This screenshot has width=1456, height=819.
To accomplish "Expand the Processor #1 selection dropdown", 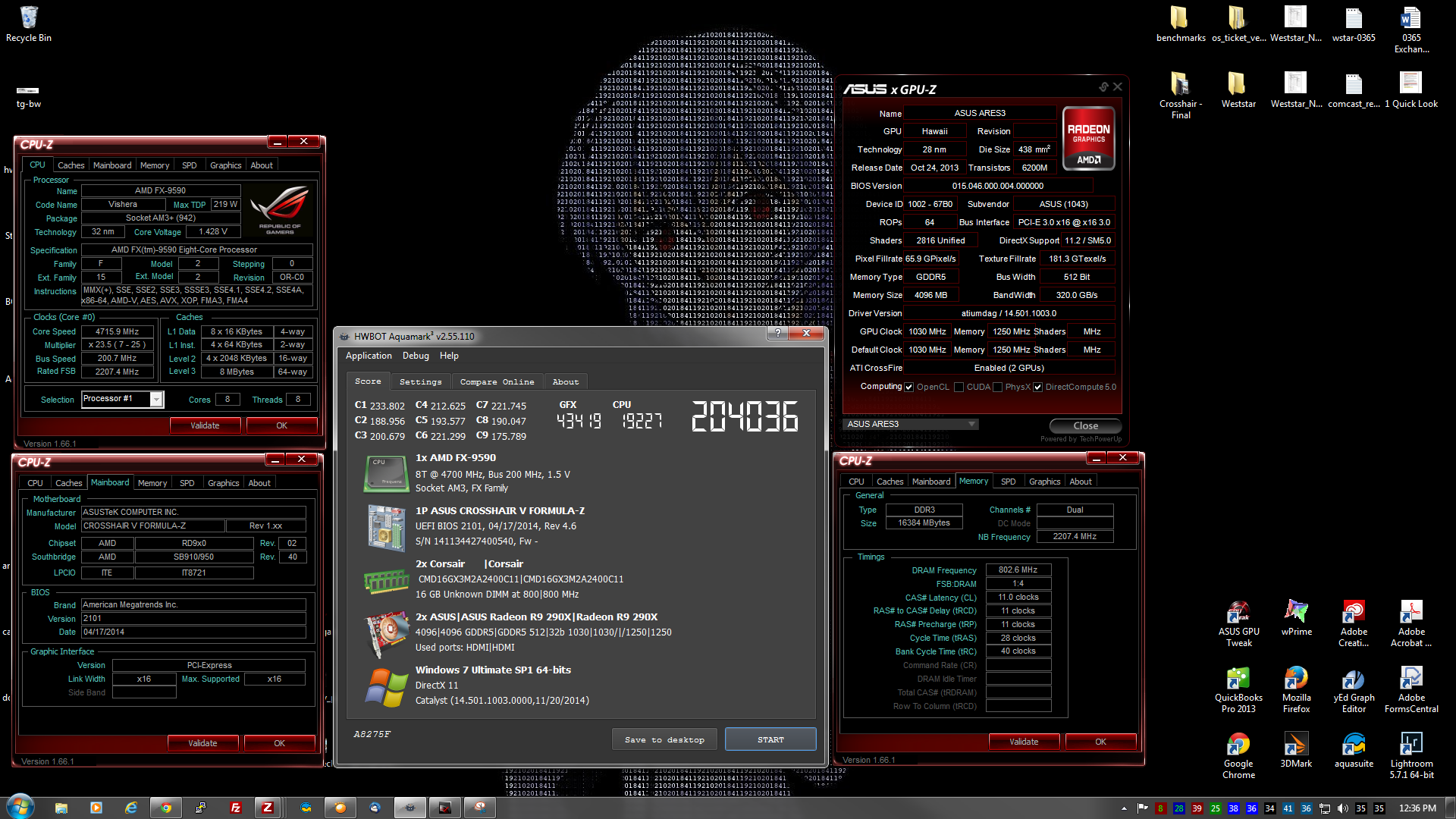I will tap(156, 399).
